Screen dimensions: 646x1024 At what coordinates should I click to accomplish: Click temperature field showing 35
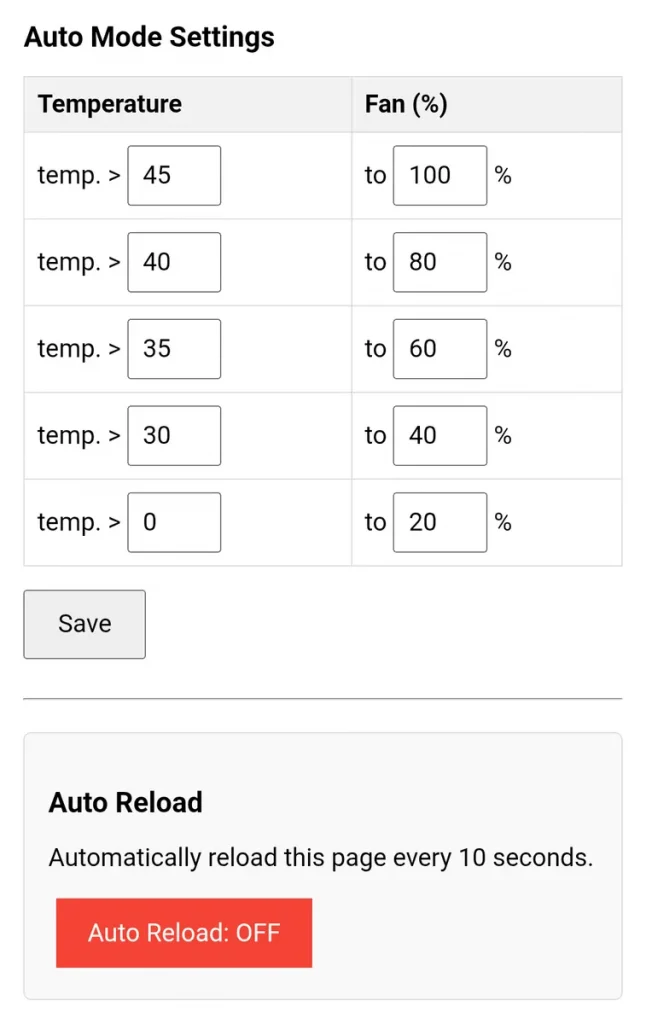click(x=174, y=349)
